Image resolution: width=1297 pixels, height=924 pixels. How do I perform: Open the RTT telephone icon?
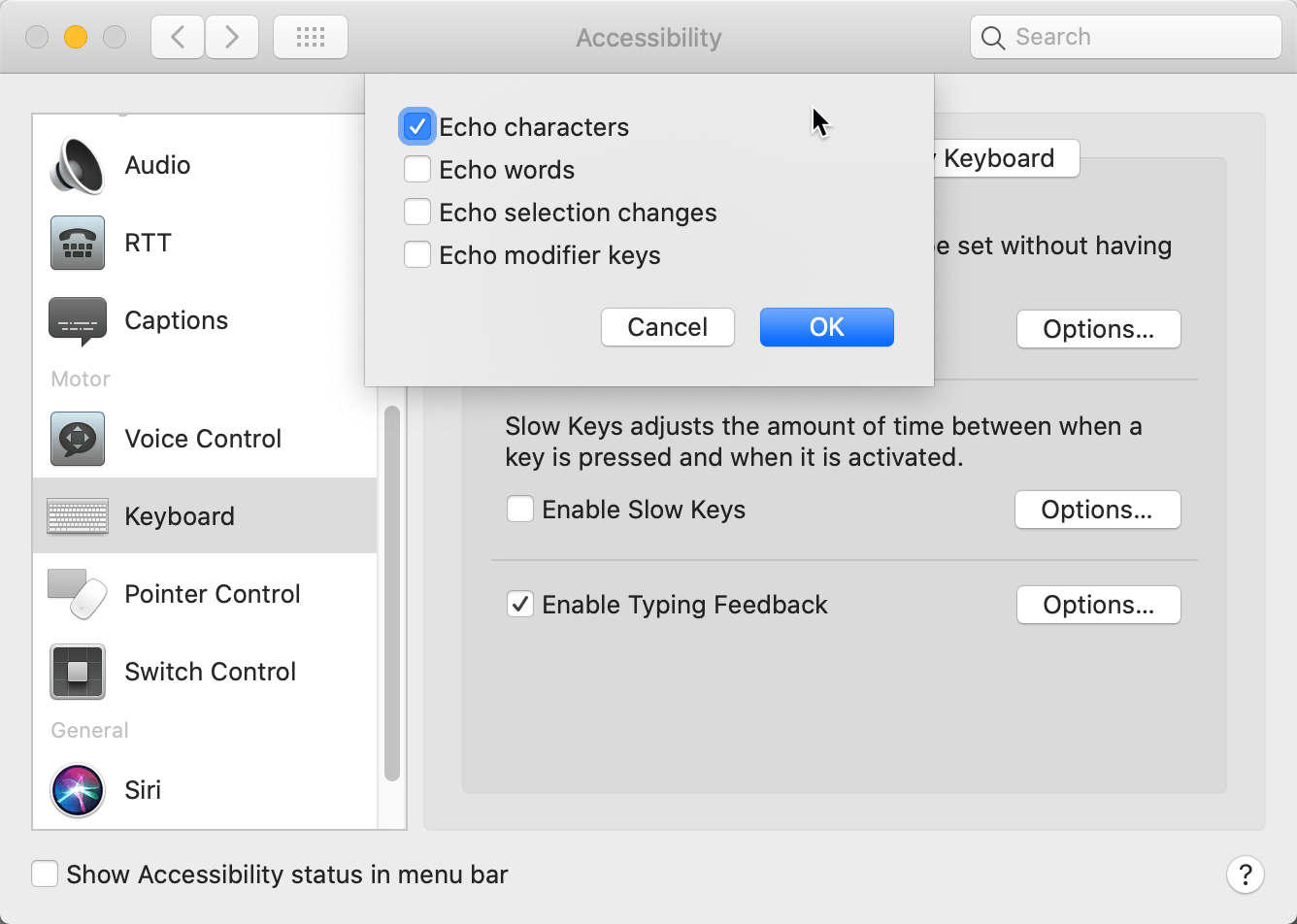(77, 243)
